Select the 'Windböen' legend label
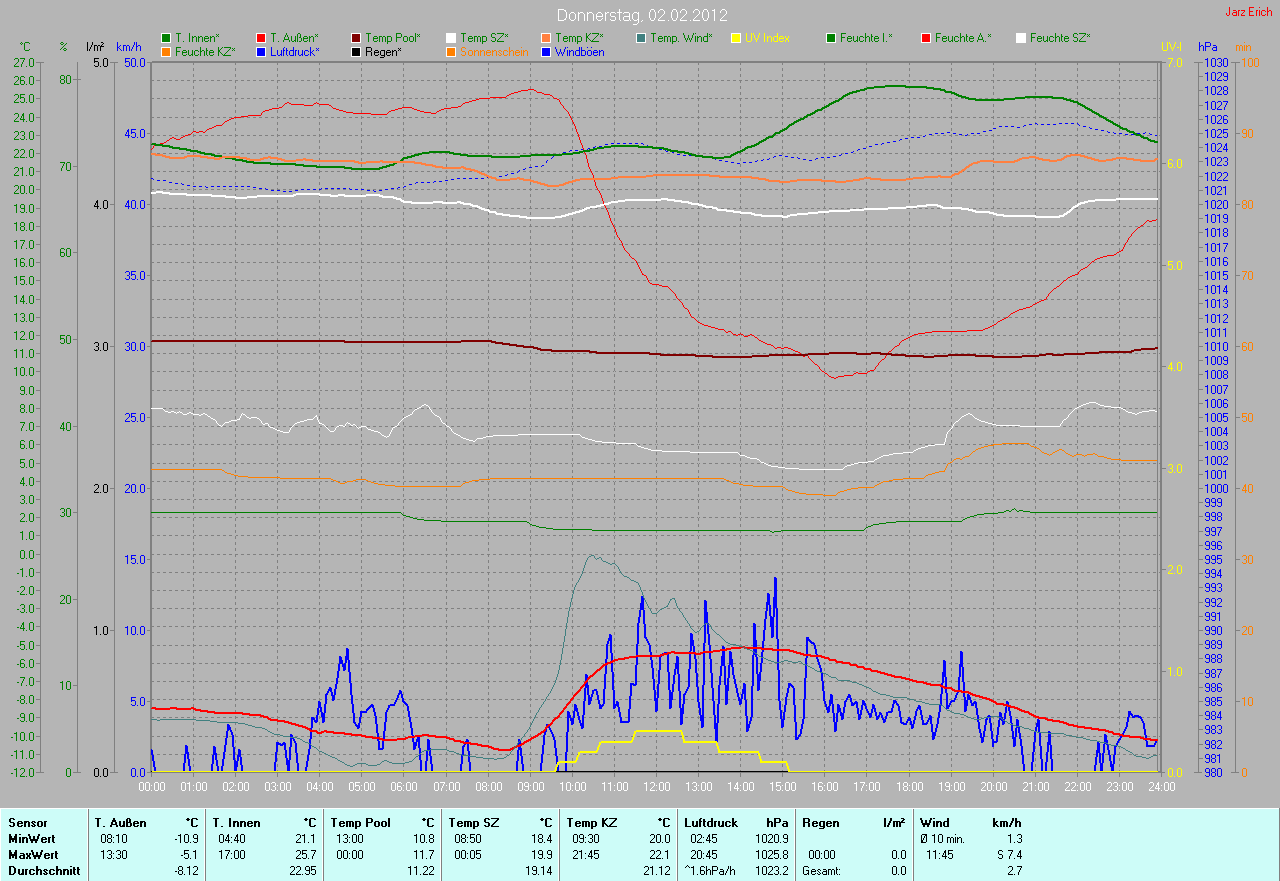The image size is (1280, 881). click(x=579, y=51)
